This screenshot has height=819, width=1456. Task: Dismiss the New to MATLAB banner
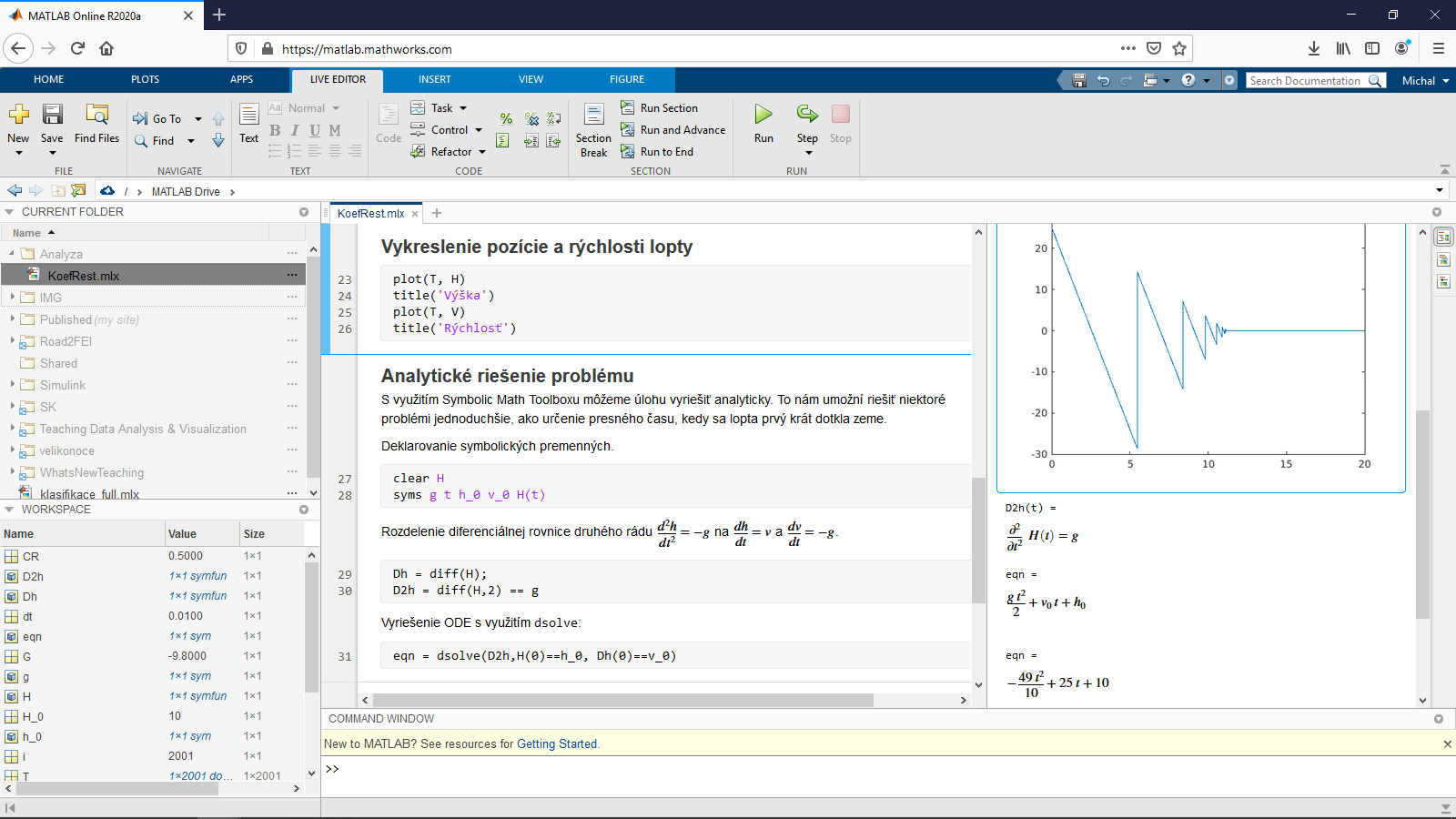[x=1447, y=743]
